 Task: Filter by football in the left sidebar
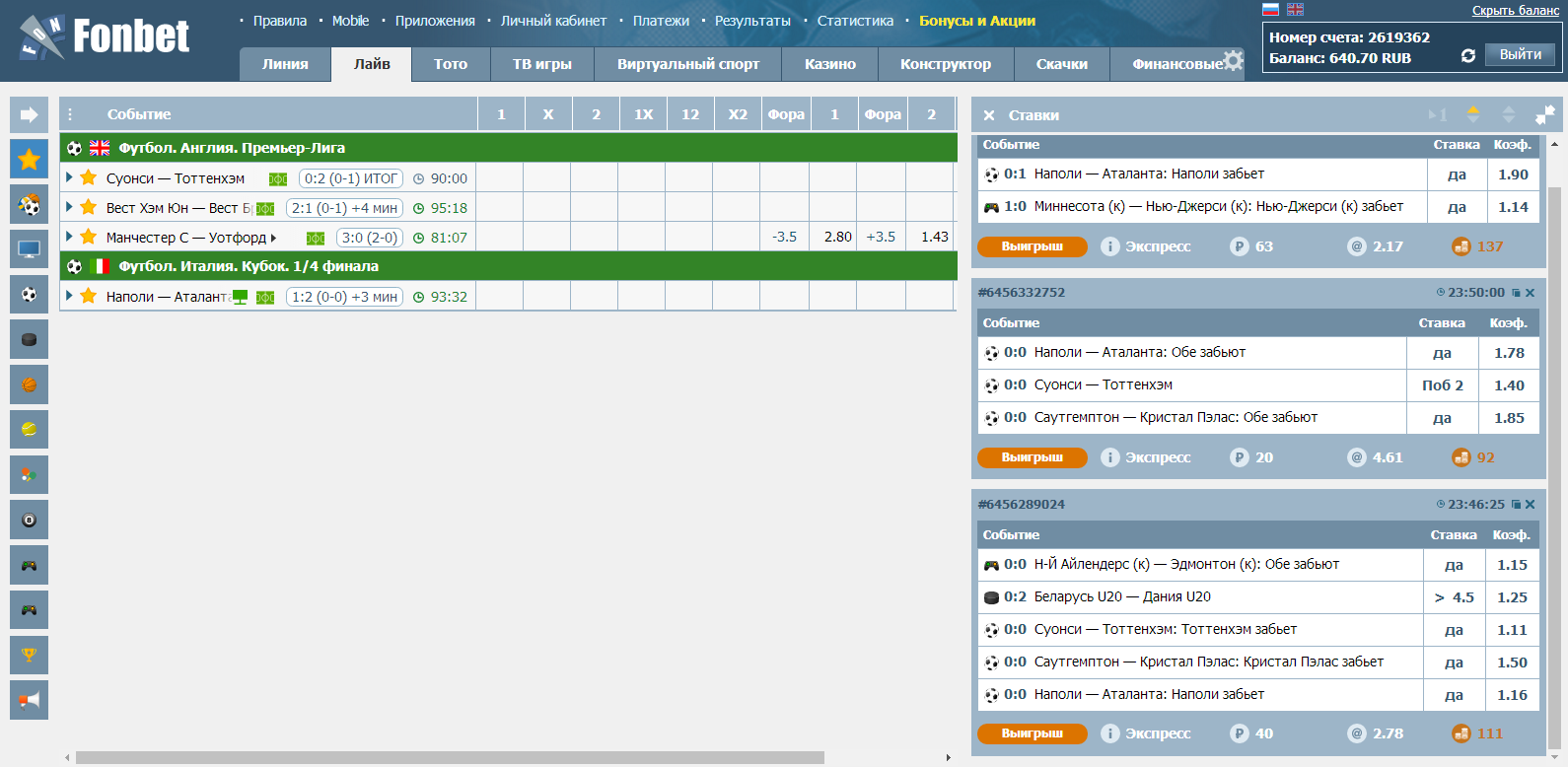(x=29, y=295)
